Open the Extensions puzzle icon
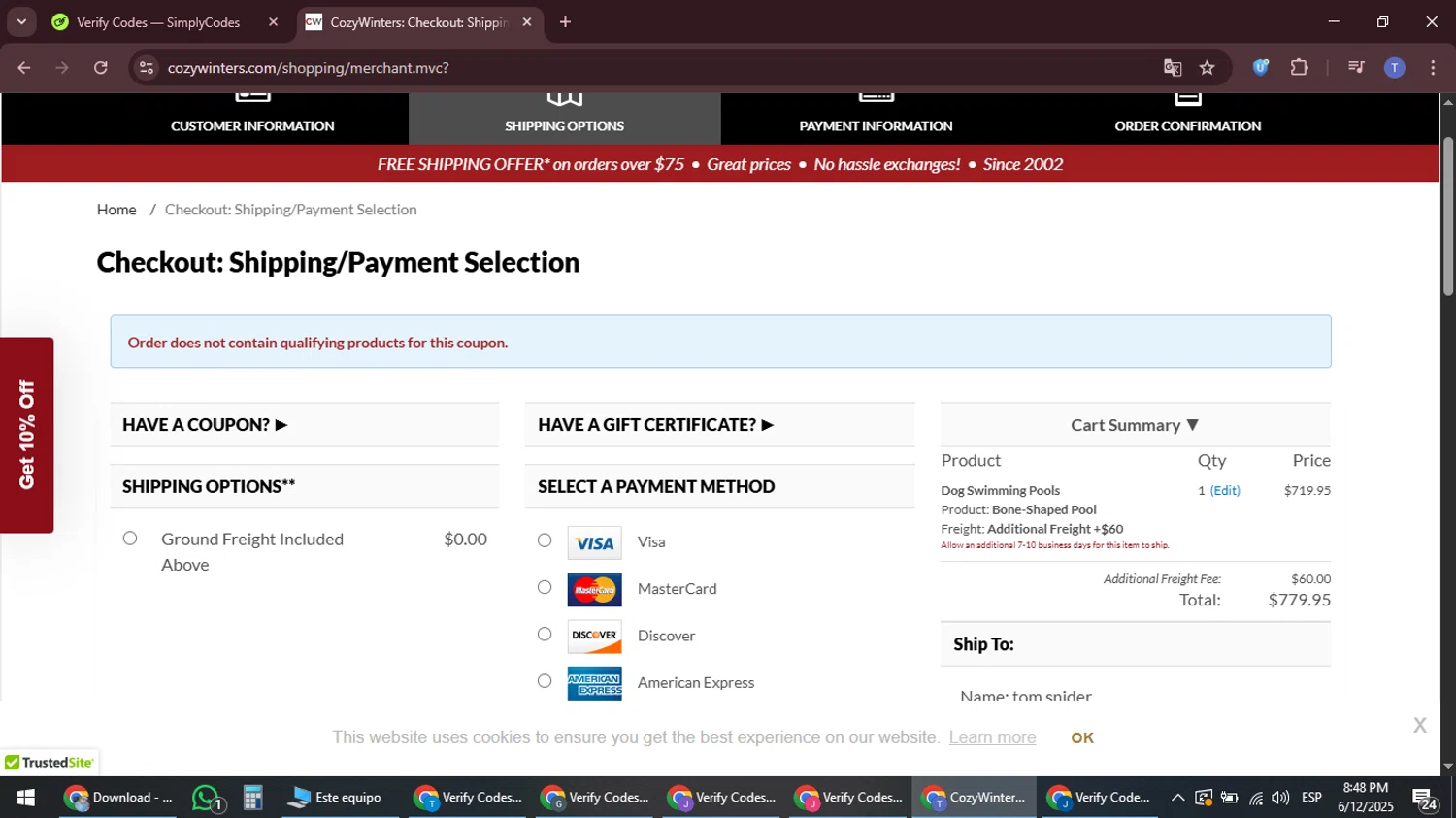 pos(1300,67)
